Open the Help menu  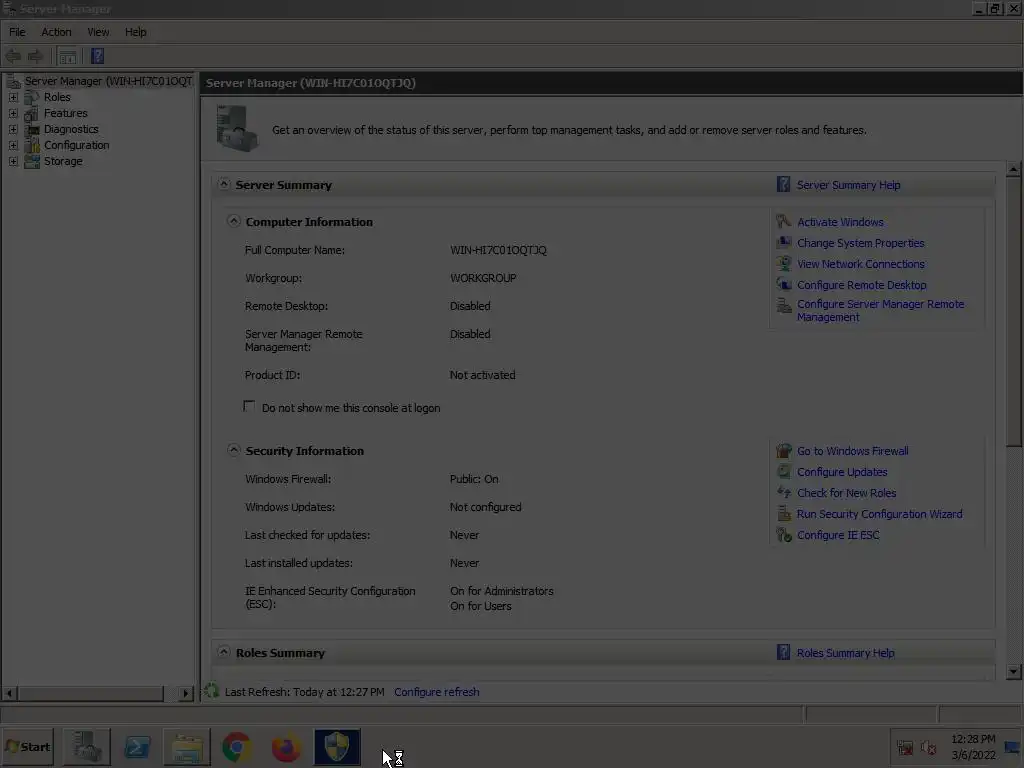coord(136,32)
